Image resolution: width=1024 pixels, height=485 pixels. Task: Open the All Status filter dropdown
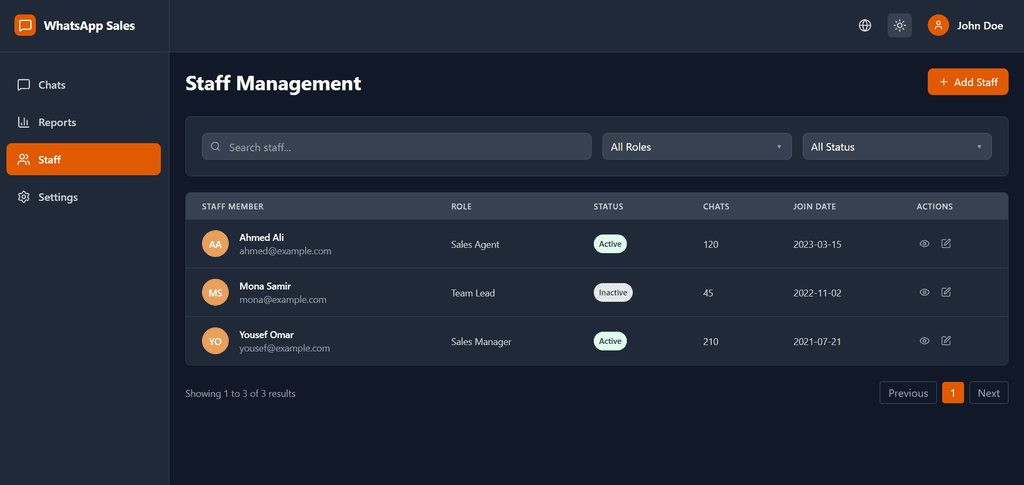(x=896, y=147)
